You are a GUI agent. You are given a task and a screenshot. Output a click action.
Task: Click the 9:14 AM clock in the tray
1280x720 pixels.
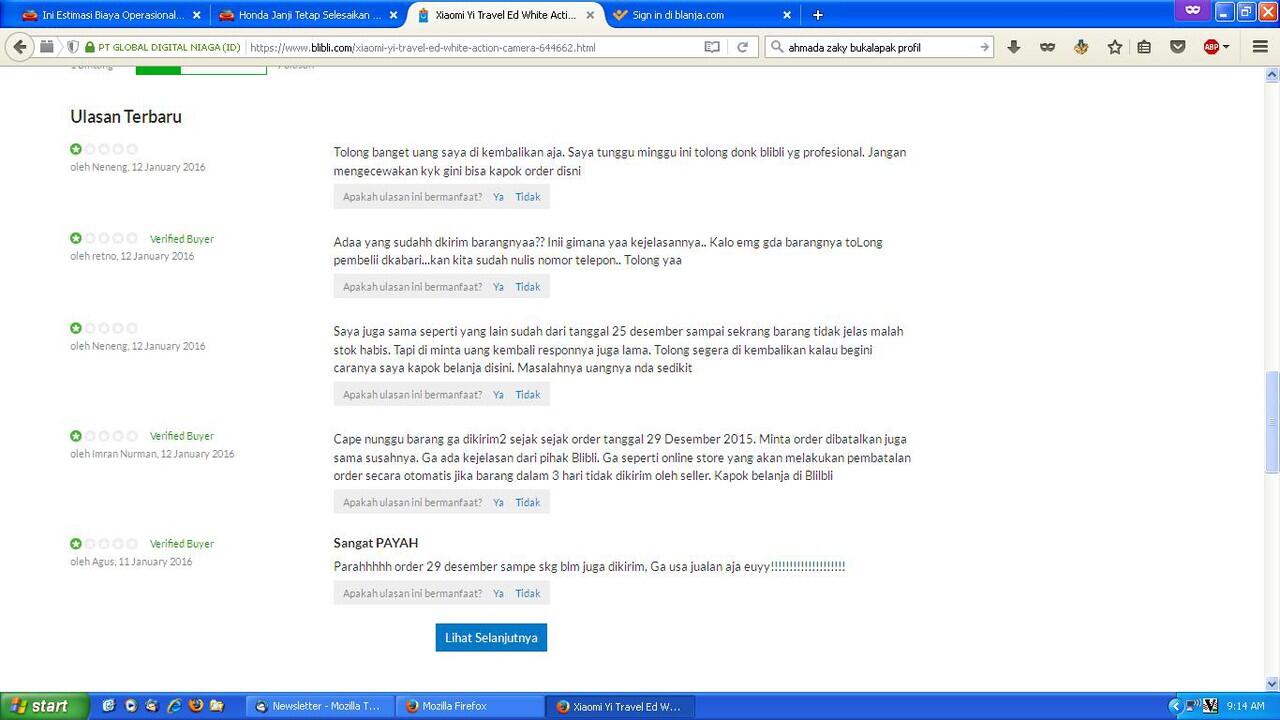click(1245, 706)
